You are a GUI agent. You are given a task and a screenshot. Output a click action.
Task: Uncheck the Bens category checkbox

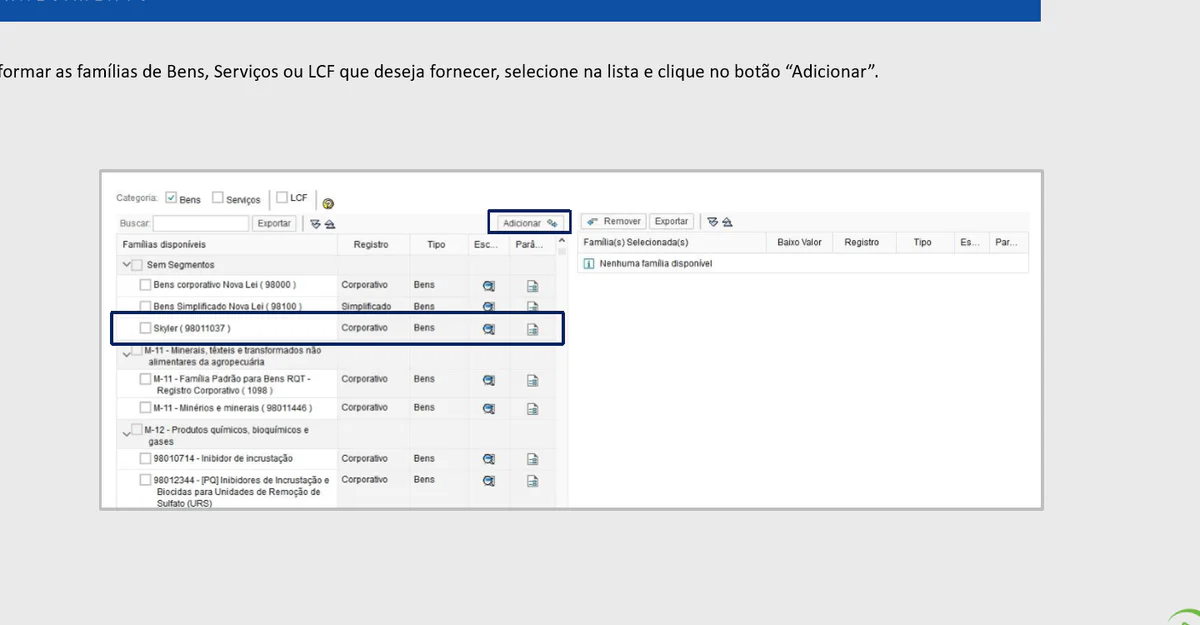[171, 197]
